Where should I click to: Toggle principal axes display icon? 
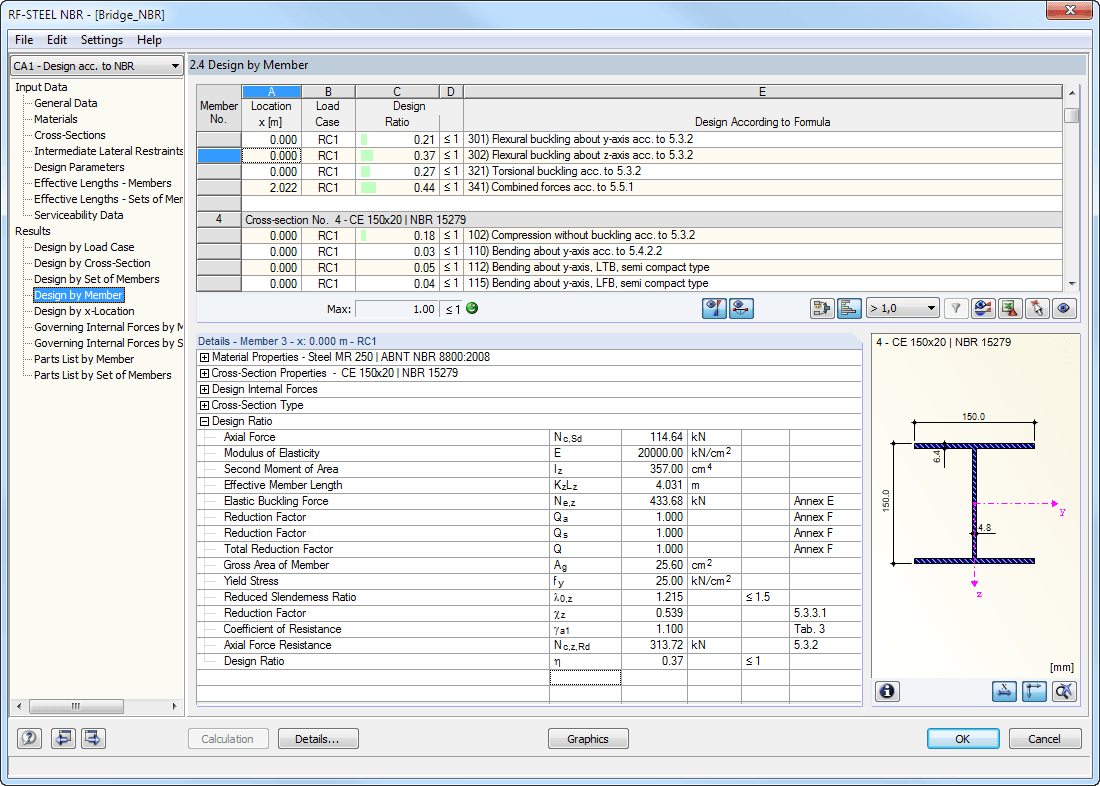pos(1034,691)
